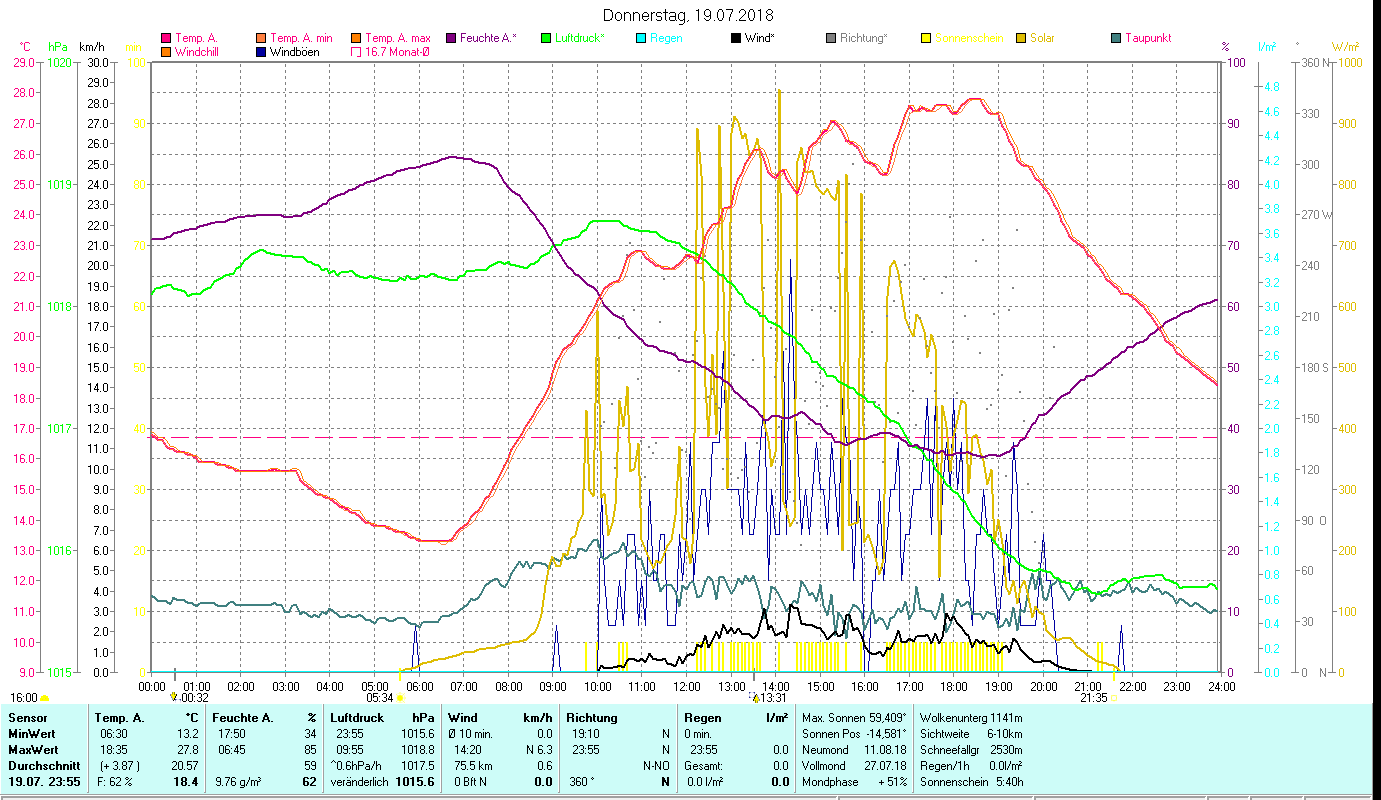Click the °C axis unit label

click(x=25, y=46)
